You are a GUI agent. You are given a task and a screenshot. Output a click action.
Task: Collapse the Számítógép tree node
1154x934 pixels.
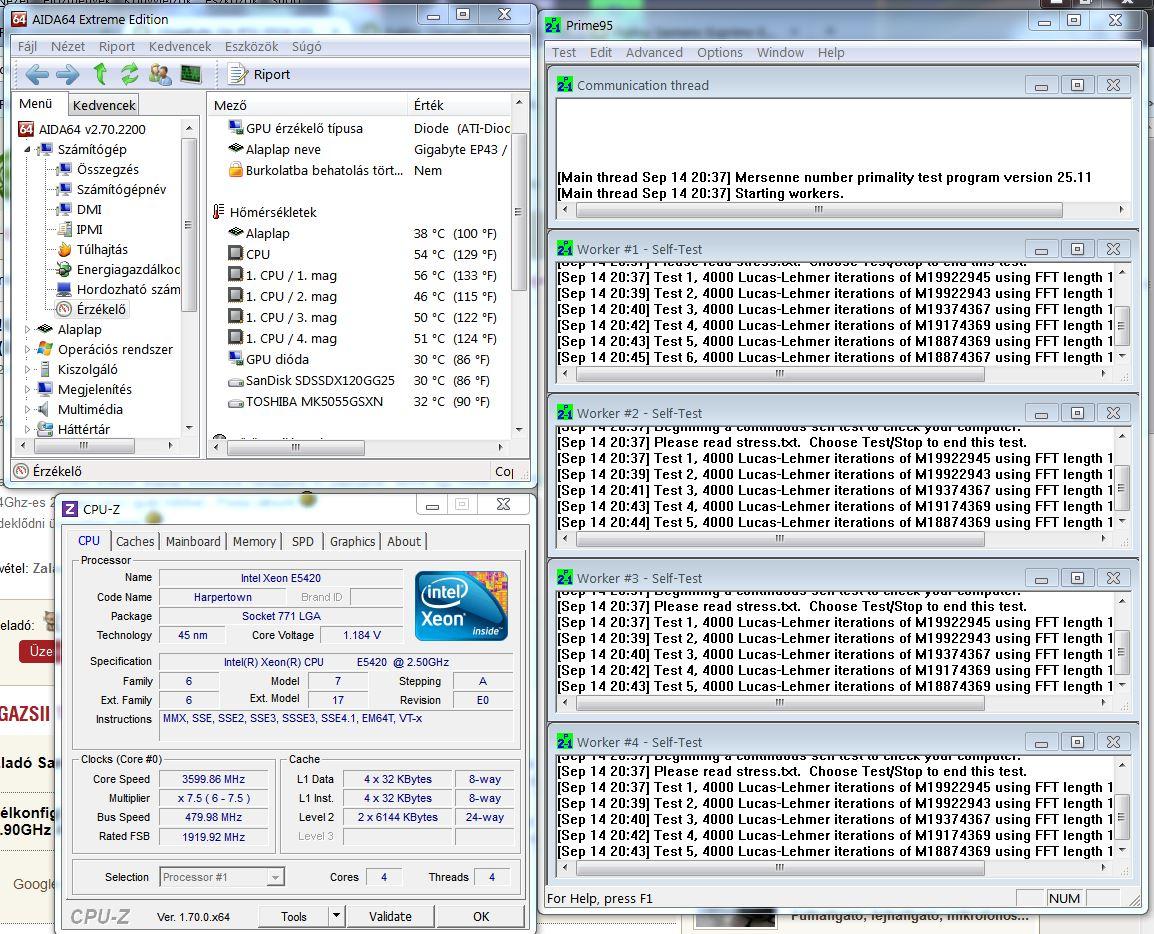coord(27,149)
